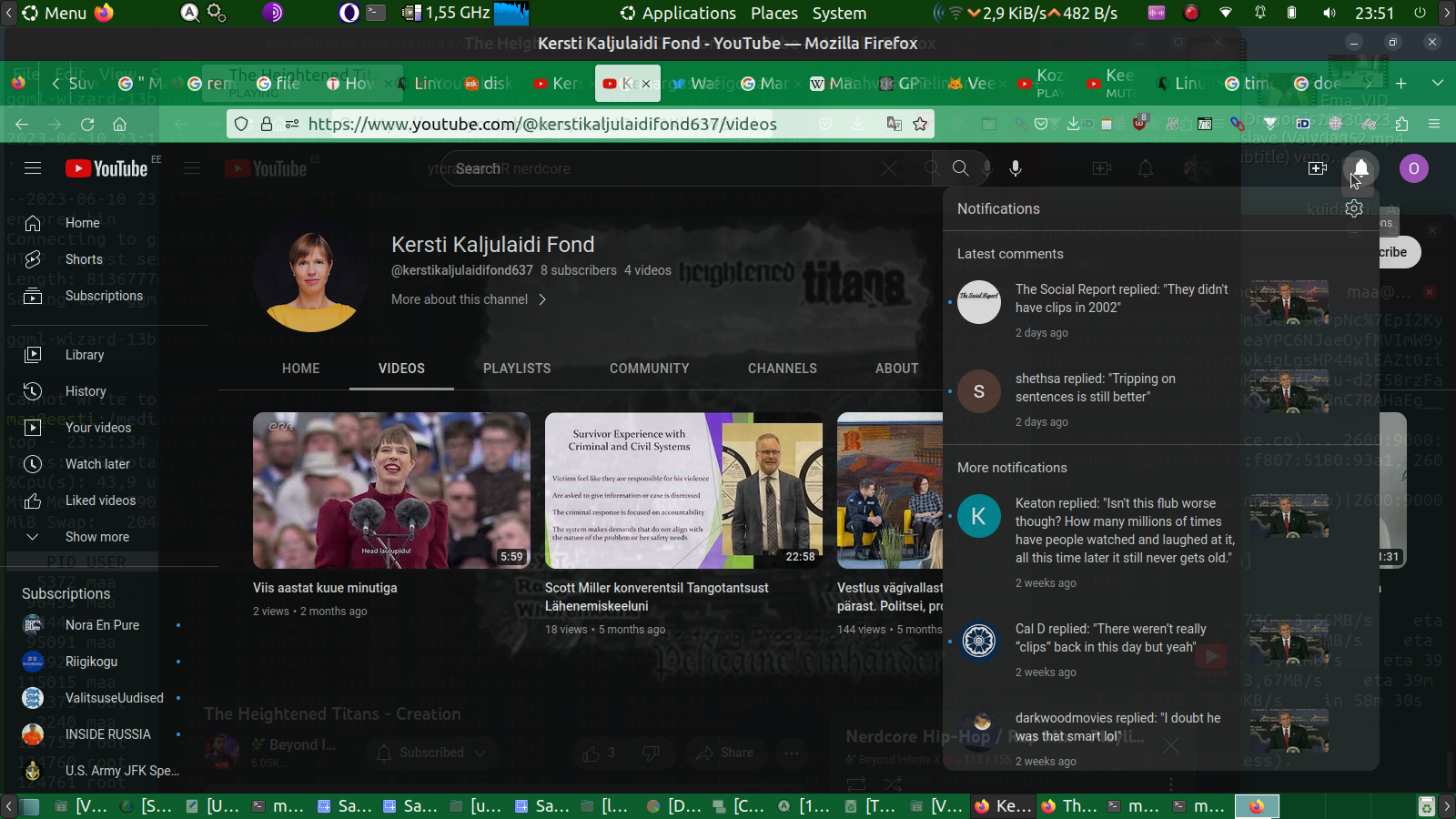Open The Social Report reply notification
The width and height of the screenshot is (1456, 819).
tap(1160, 309)
